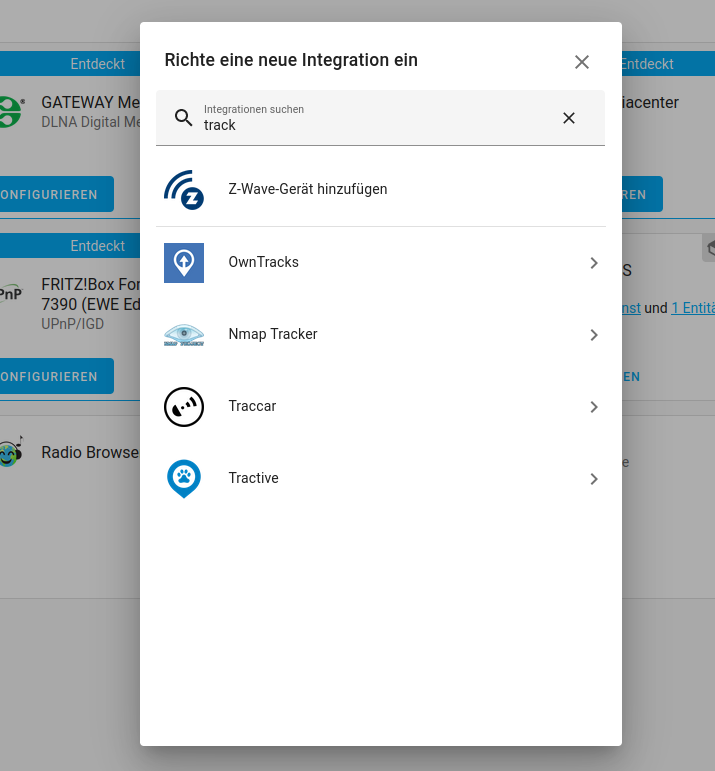Click the GATEWAY DLNA device icon

pyautogui.click(x=10, y=110)
